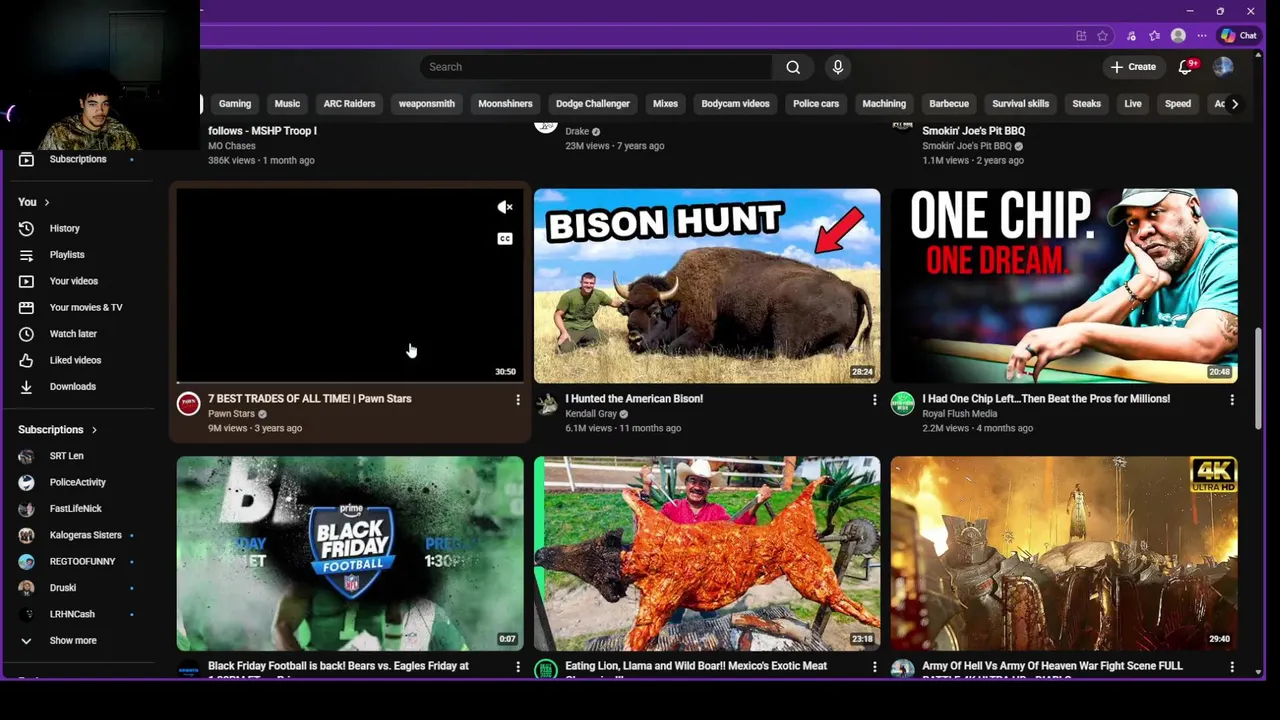Image resolution: width=1280 pixels, height=720 pixels.
Task: Click the music note media icon in browser toolbar
Action: click(1131, 36)
